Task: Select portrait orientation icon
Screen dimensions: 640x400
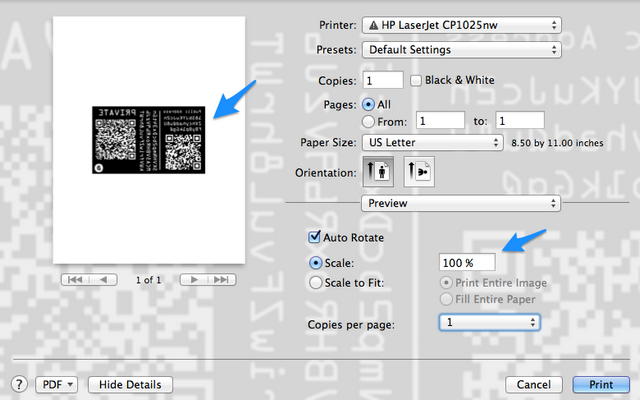Action: [378, 171]
